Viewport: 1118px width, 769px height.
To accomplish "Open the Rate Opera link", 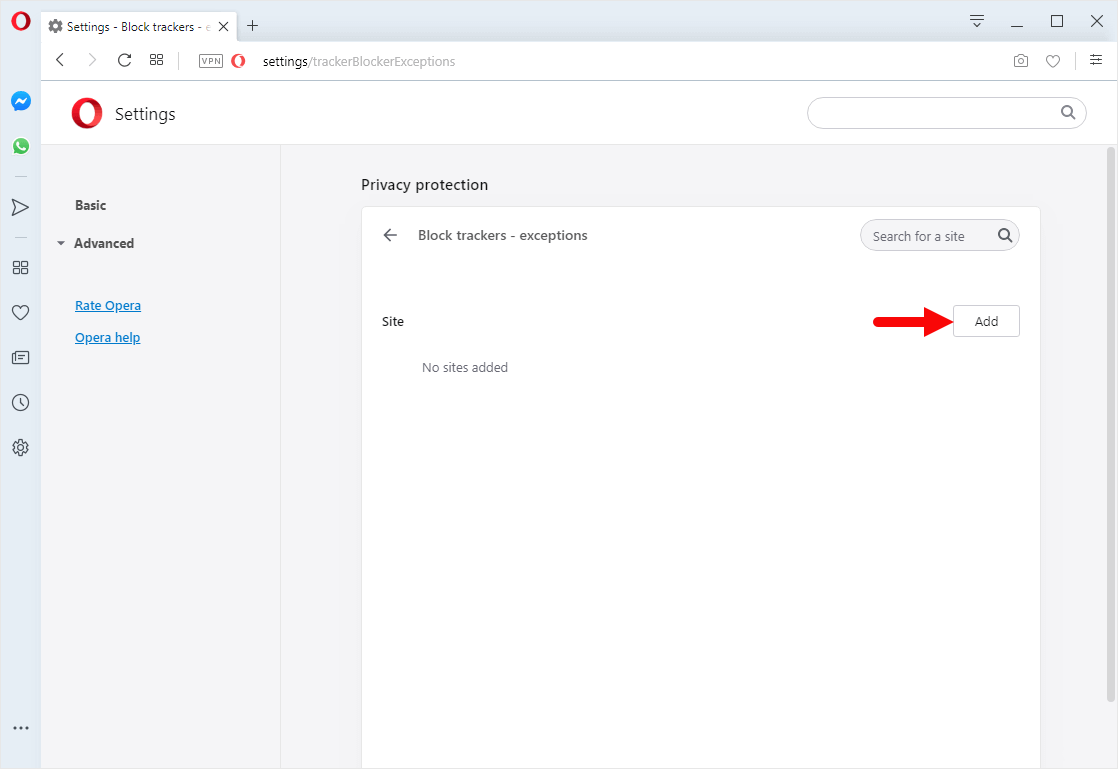I will [108, 306].
